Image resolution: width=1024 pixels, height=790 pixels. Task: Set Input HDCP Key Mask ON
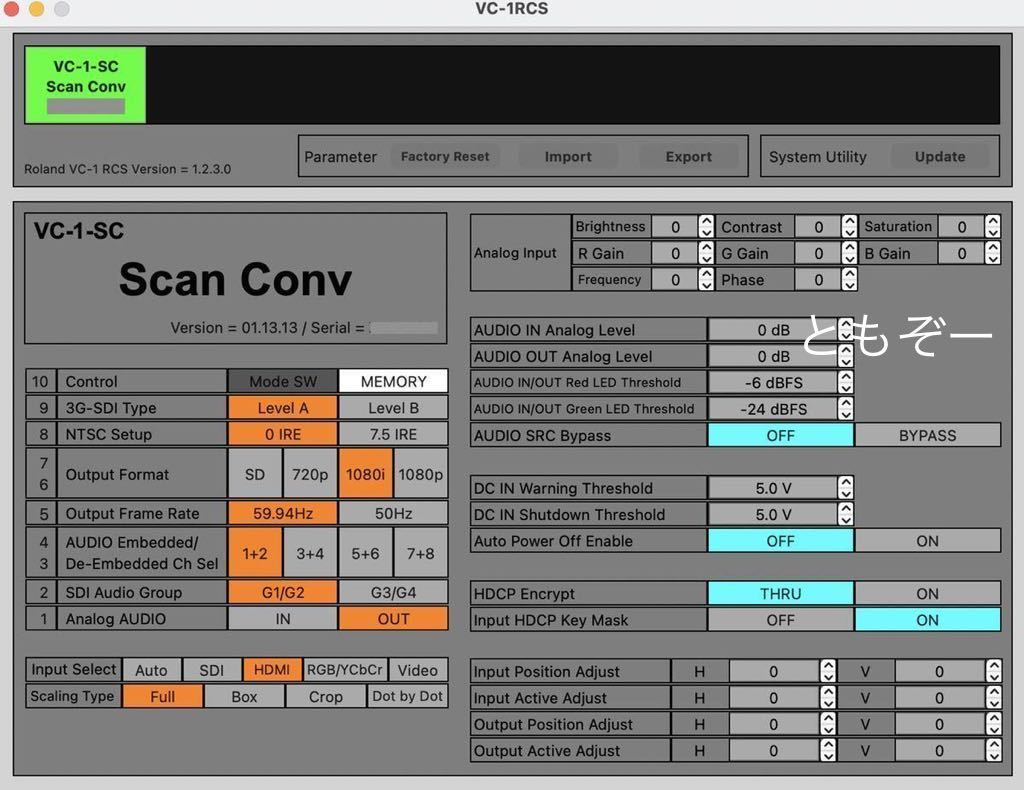[927, 620]
